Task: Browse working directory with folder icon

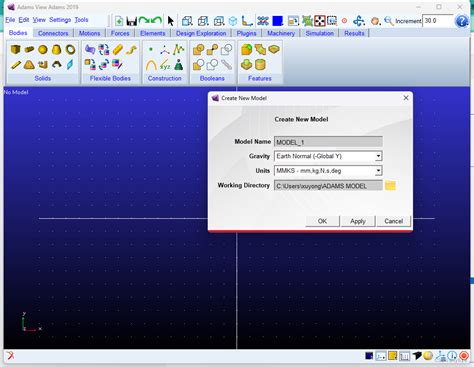Action: tap(390, 185)
